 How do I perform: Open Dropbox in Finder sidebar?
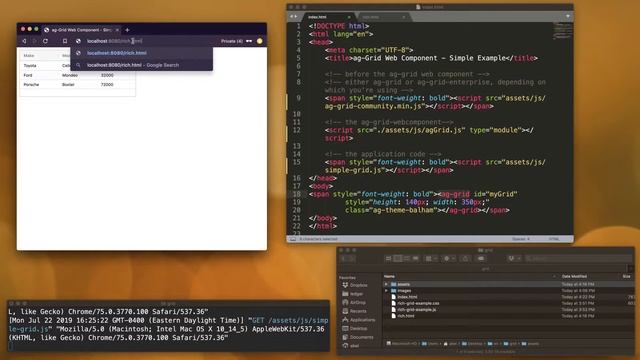pos(355,285)
